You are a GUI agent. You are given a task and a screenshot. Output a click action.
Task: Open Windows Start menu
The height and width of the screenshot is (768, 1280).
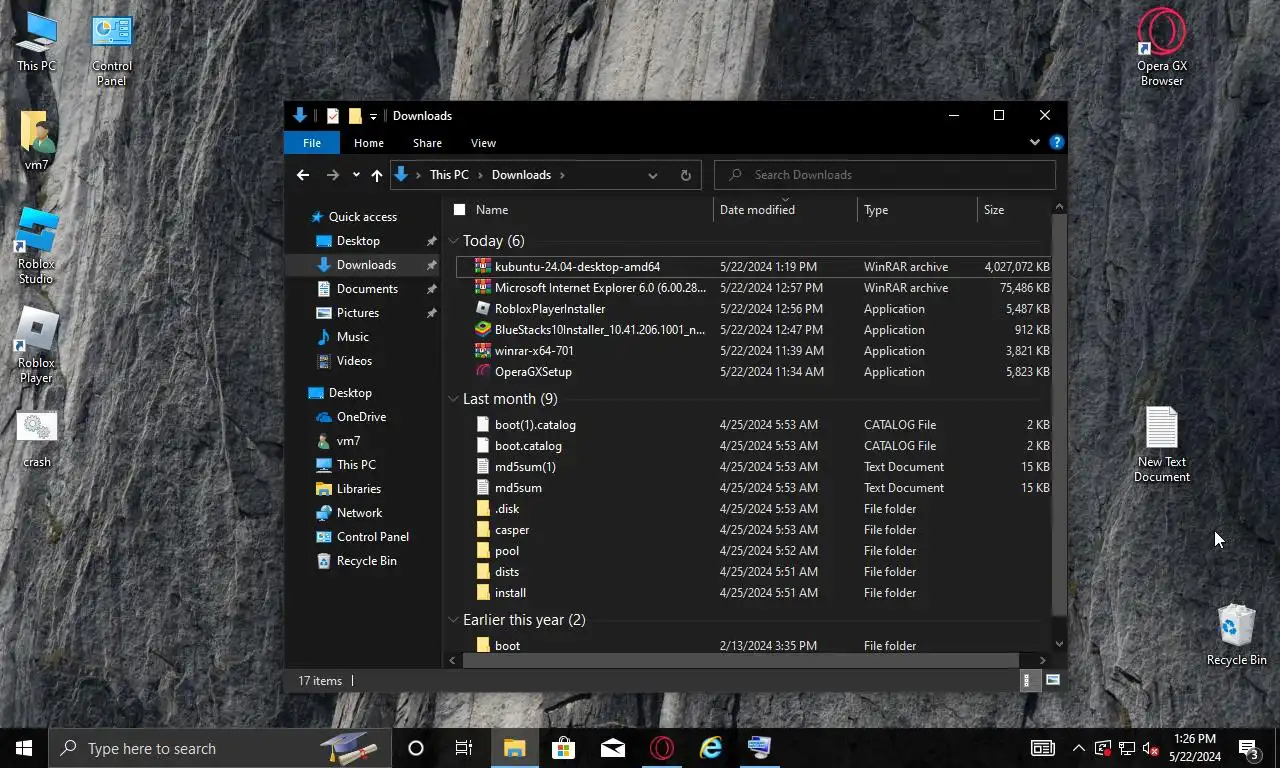click(24, 748)
